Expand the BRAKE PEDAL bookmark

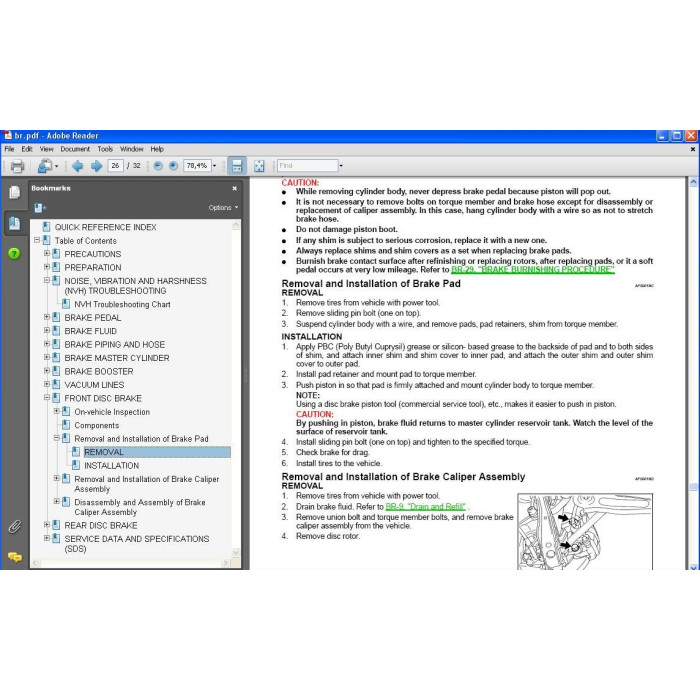[x=47, y=317]
